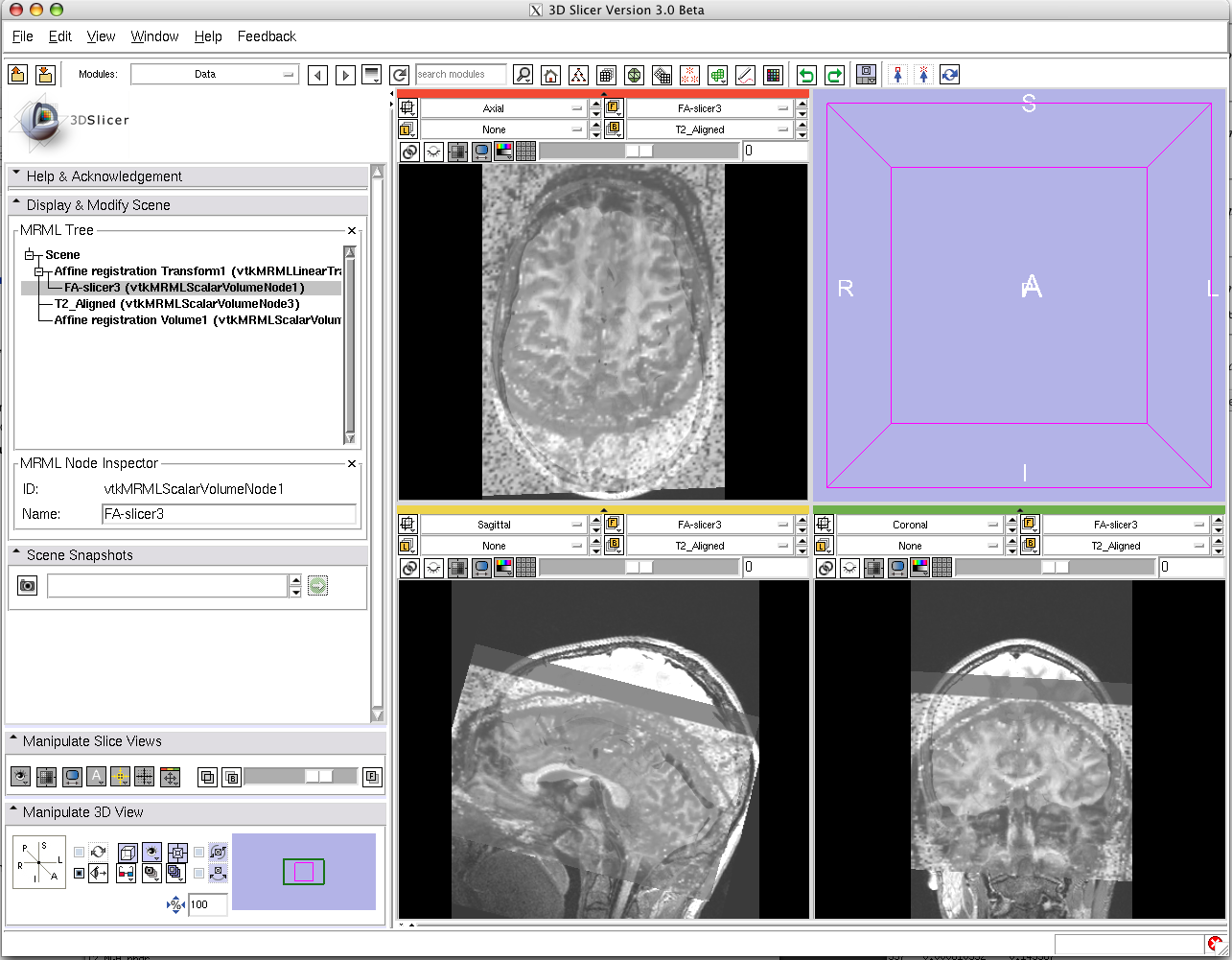This screenshot has height=960, width=1232.
Task: Go to previous module with left arrow
Action: [x=317, y=74]
